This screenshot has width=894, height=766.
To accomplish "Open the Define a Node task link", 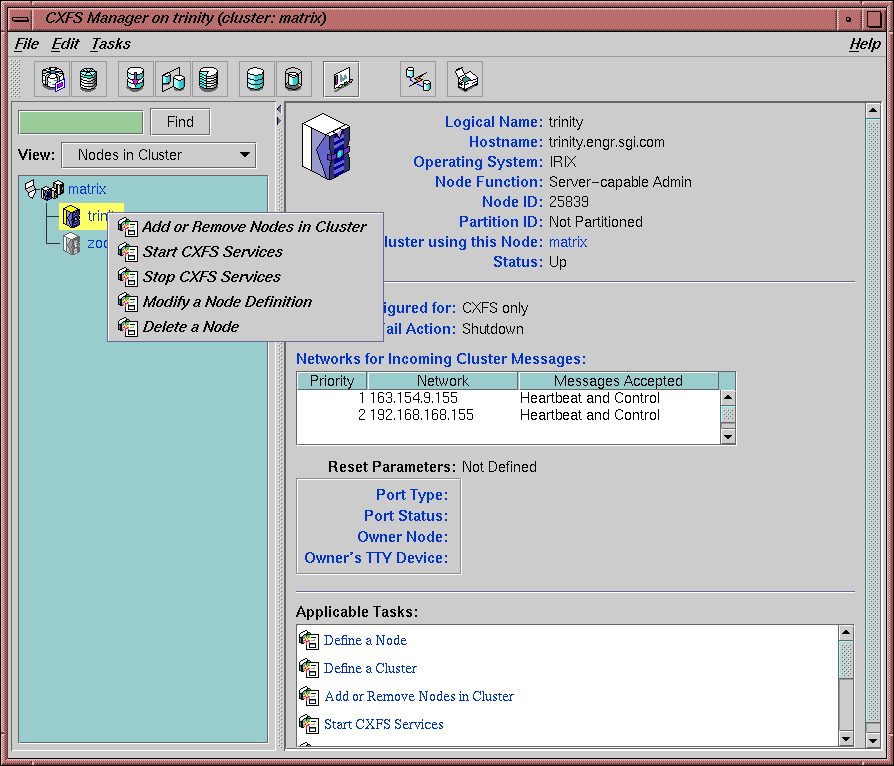I will pyautogui.click(x=365, y=641).
